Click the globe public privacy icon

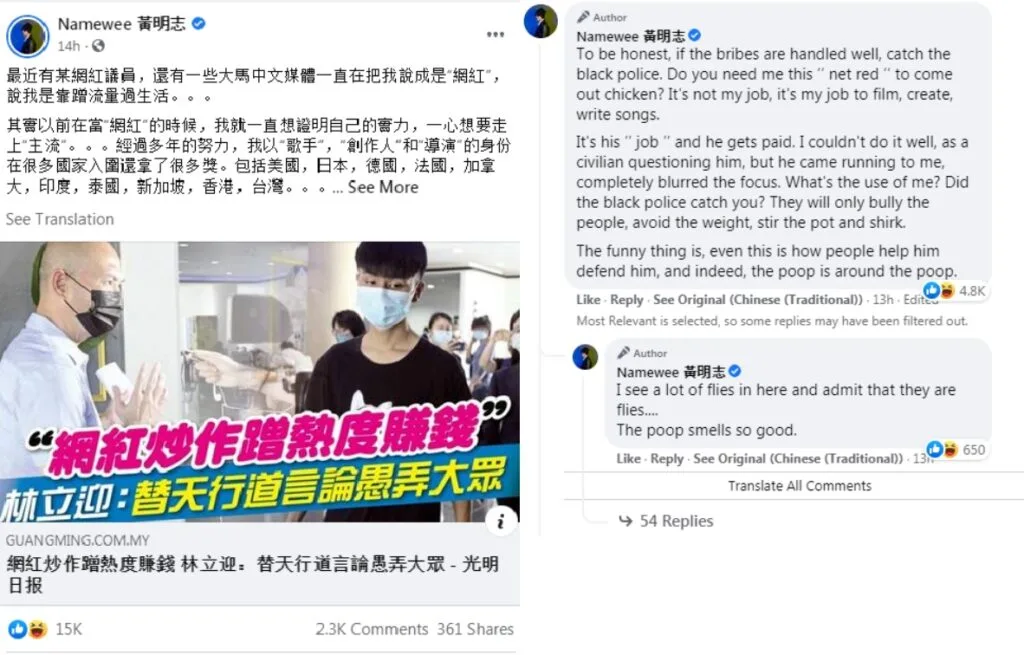[98, 46]
